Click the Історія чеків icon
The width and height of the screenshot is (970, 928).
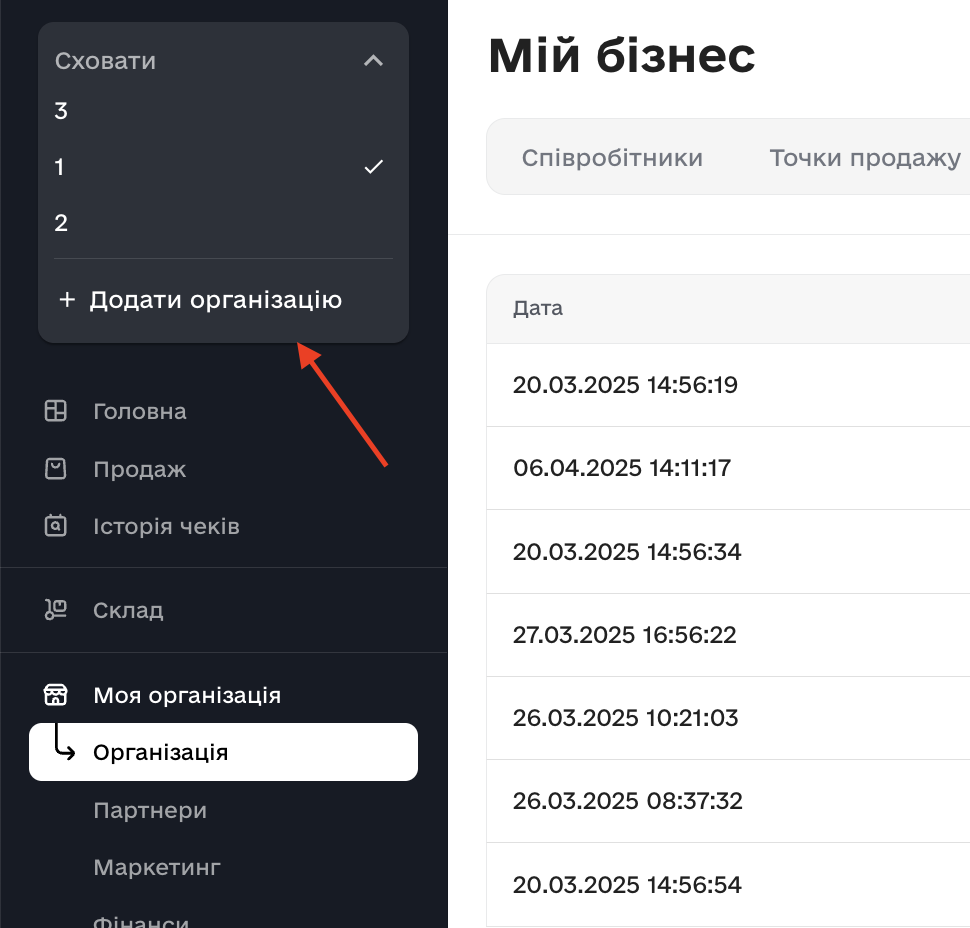tap(56, 526)
